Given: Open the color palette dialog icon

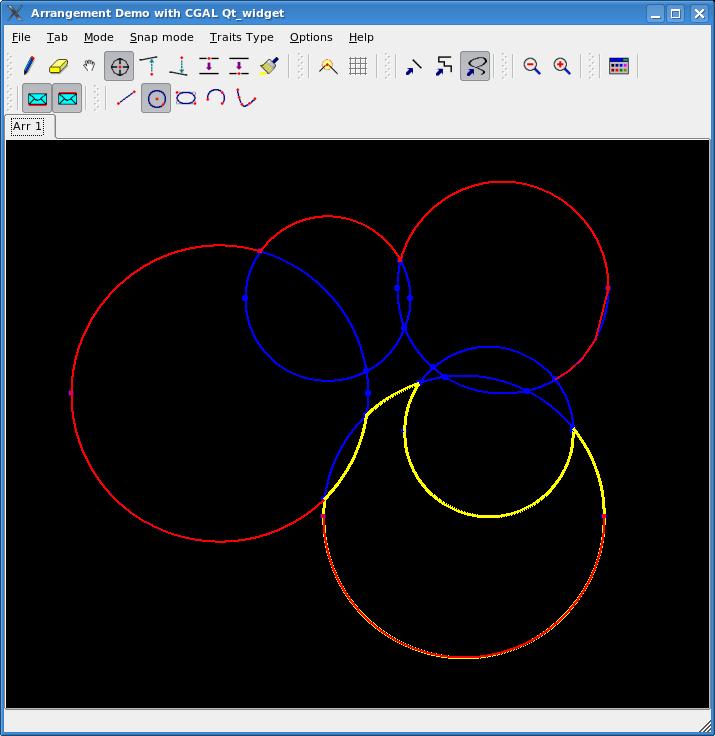Looking at the screenshot, I should 619,67.
